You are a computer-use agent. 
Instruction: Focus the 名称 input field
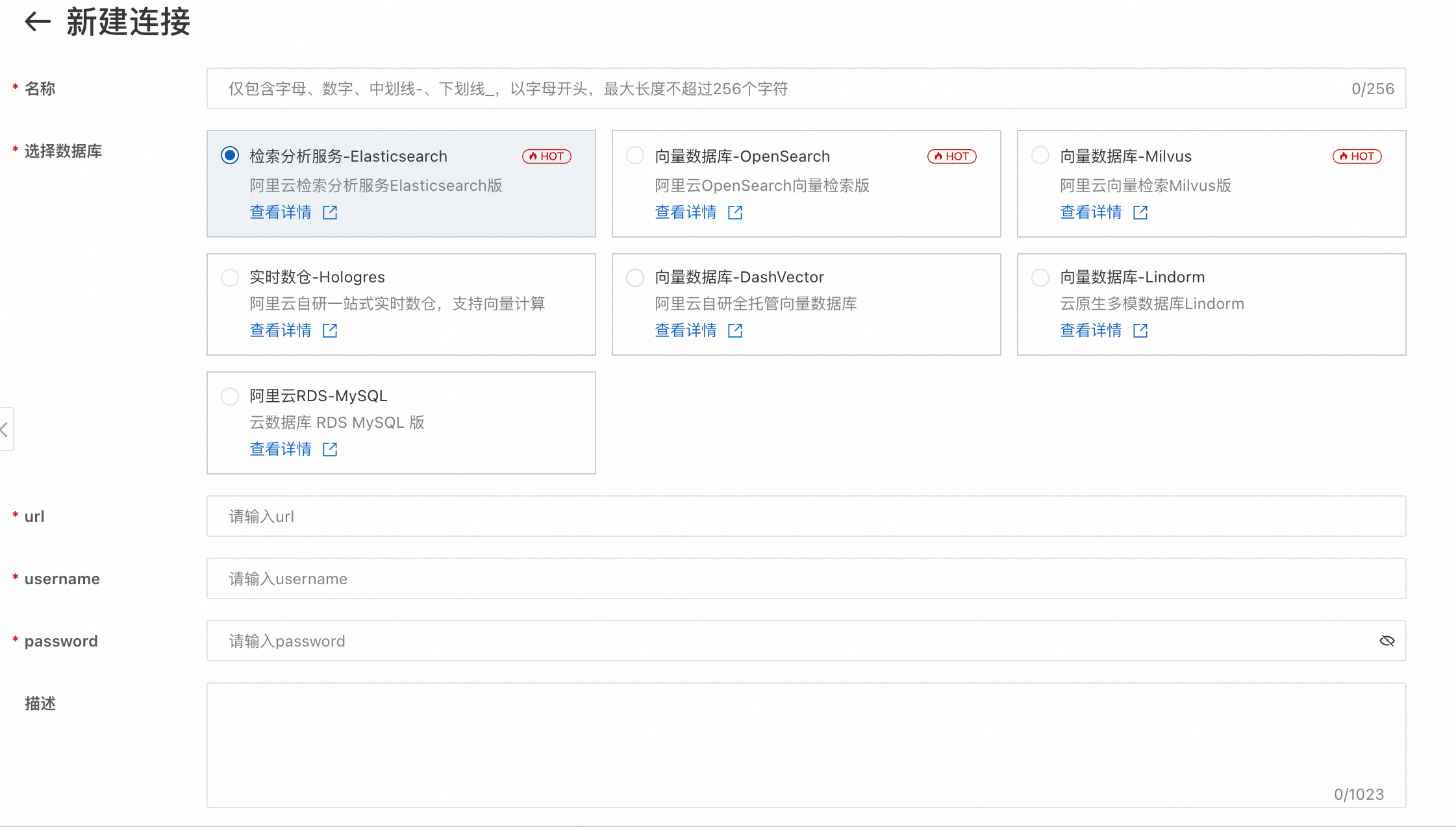pos(779,88)
